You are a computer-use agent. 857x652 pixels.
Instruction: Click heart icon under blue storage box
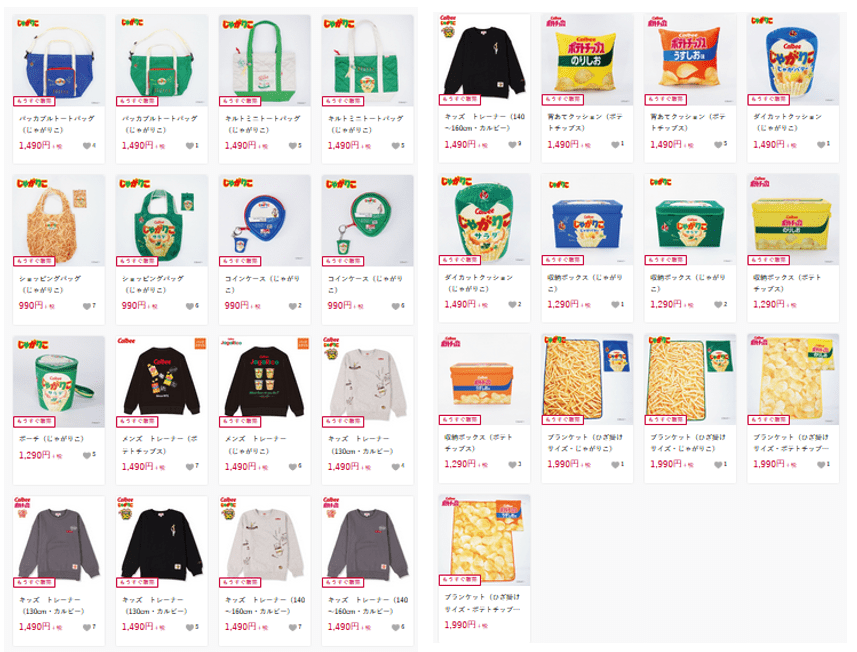[615, 304]
